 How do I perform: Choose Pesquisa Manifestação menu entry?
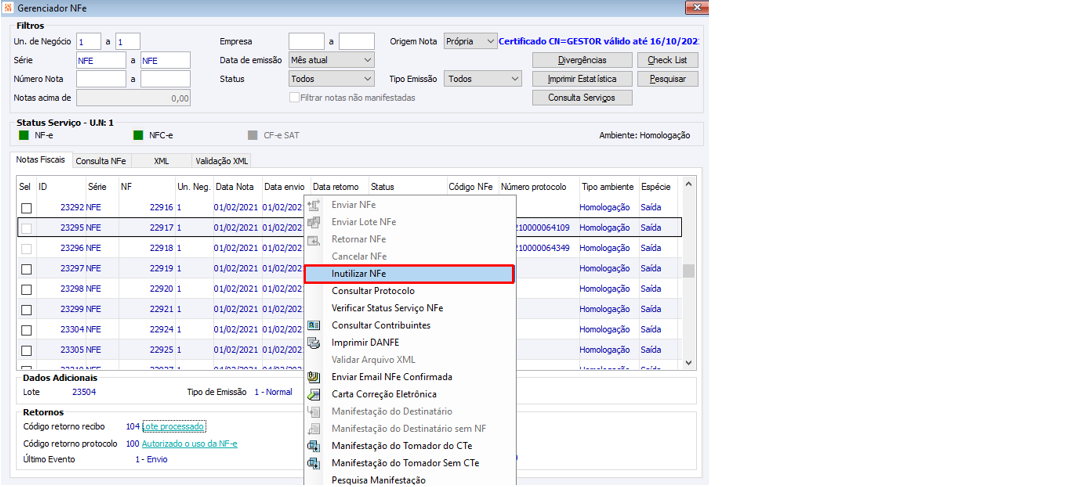pos(410,480)
